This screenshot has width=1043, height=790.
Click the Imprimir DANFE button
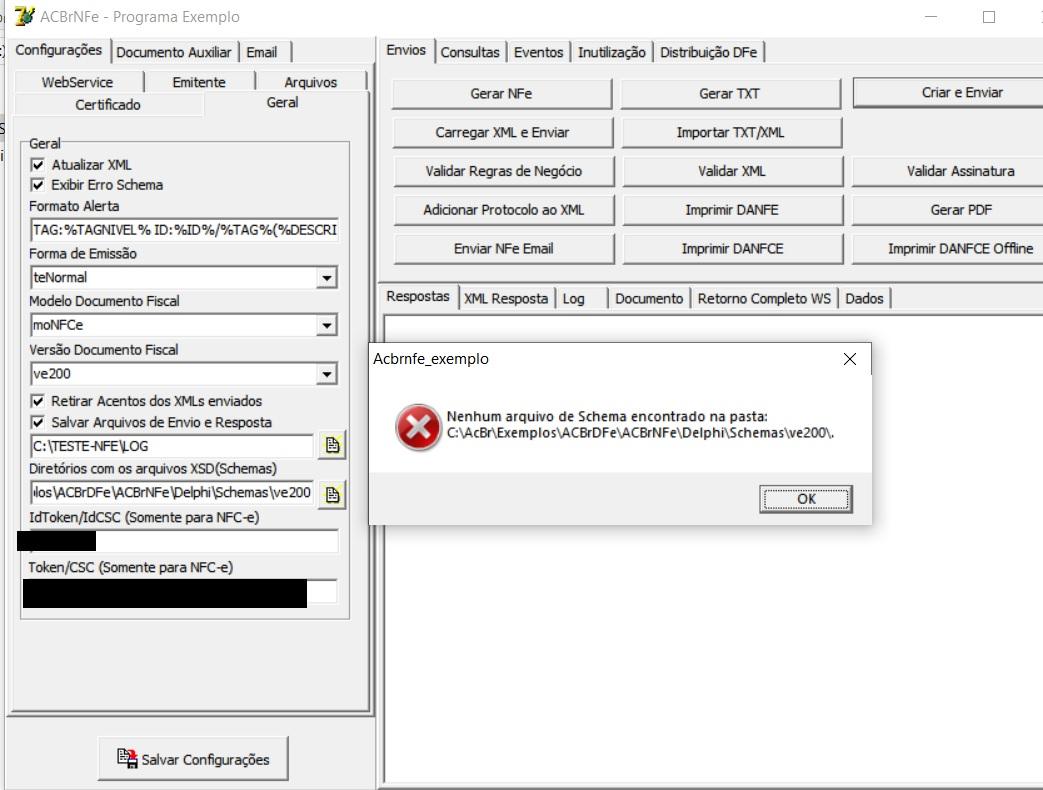732,209
